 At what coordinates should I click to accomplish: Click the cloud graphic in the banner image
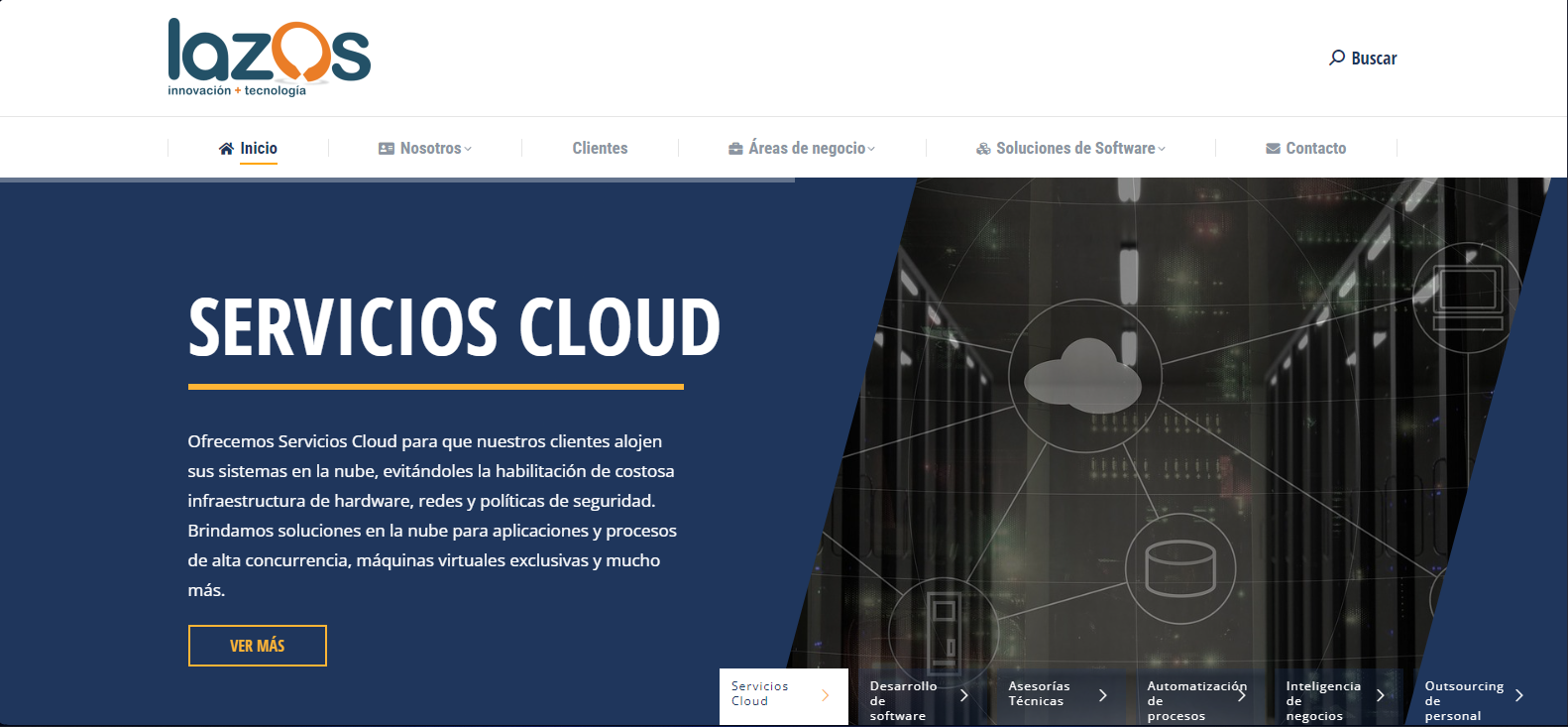tap(1083, 376)
